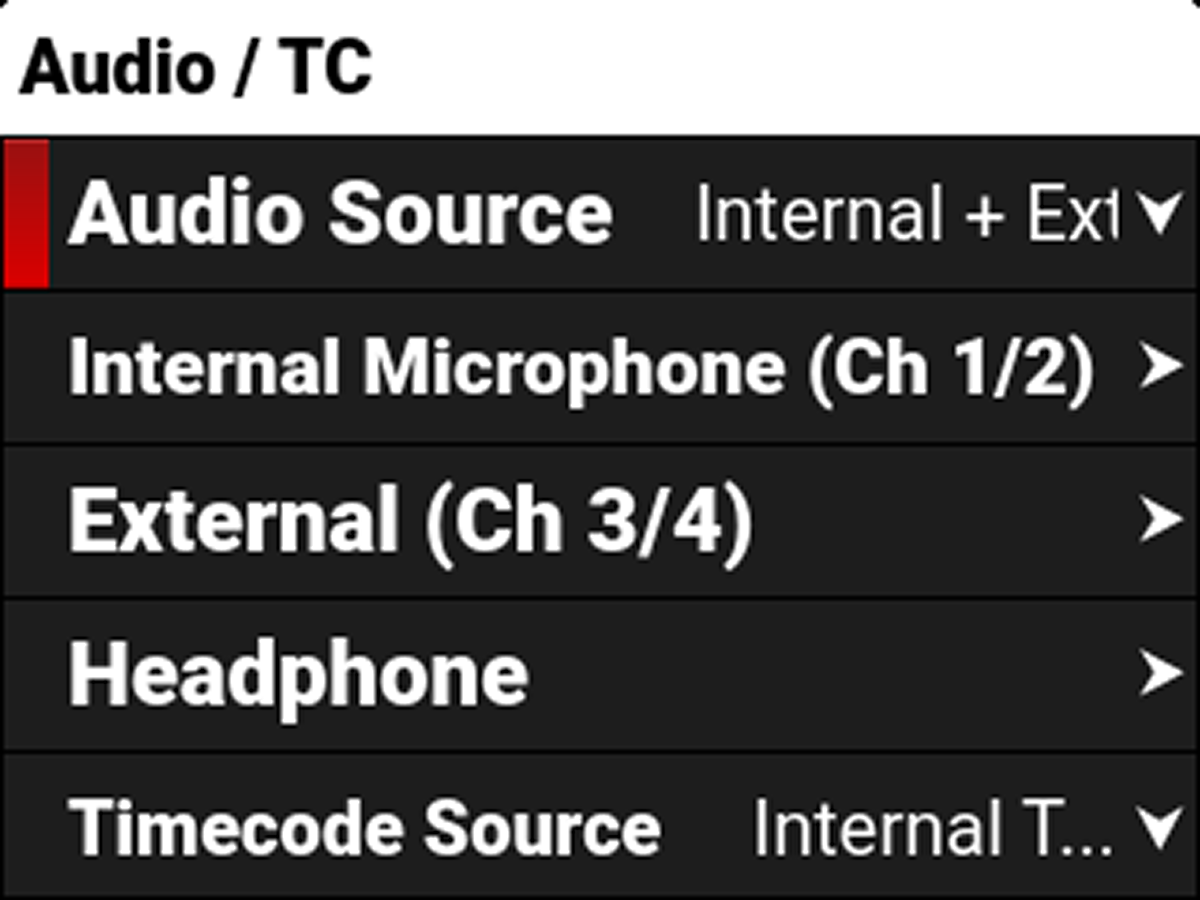Open the Headphone settings entry
1200x900 pixels.
pos(298,675)
